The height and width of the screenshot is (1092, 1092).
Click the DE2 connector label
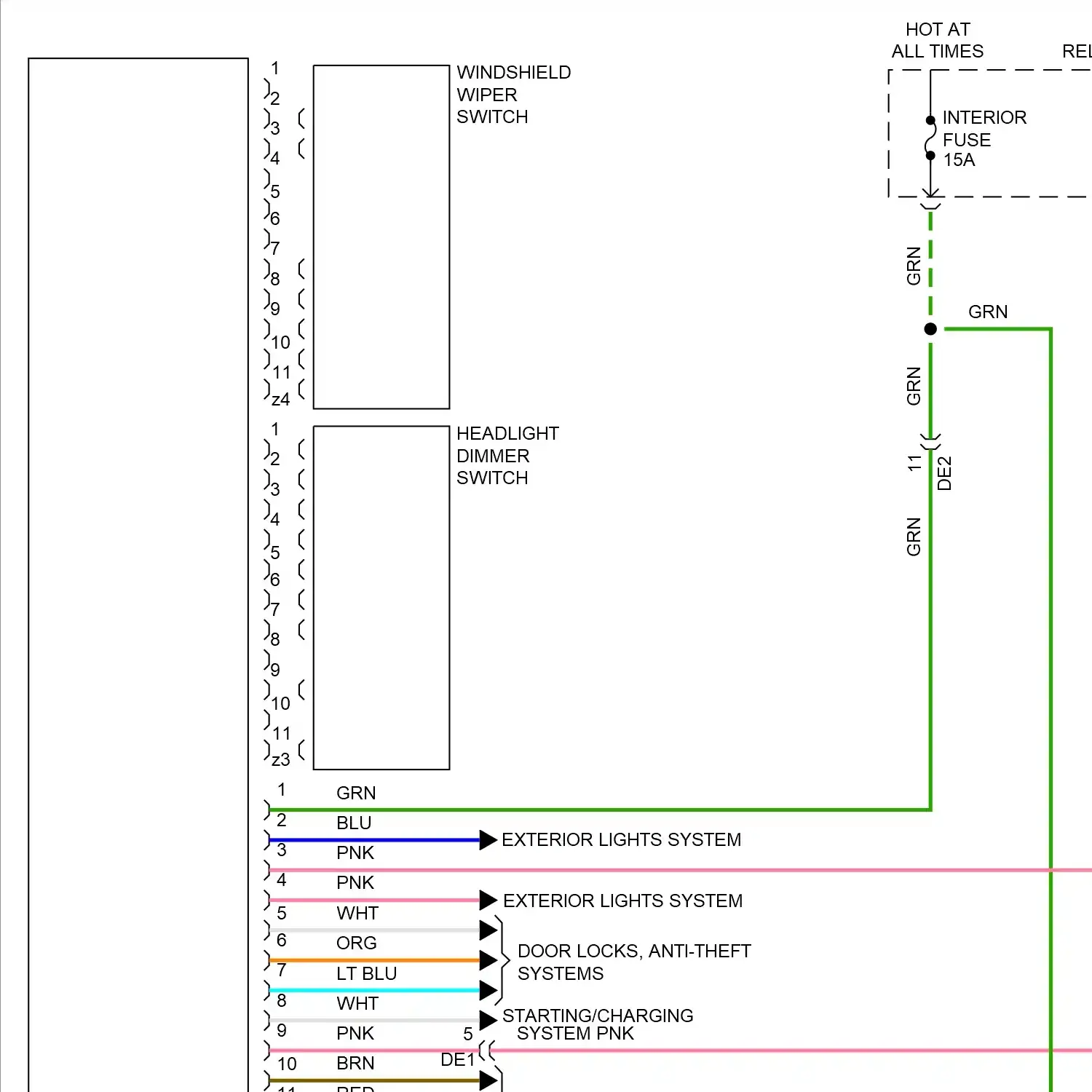pos(944,473)
